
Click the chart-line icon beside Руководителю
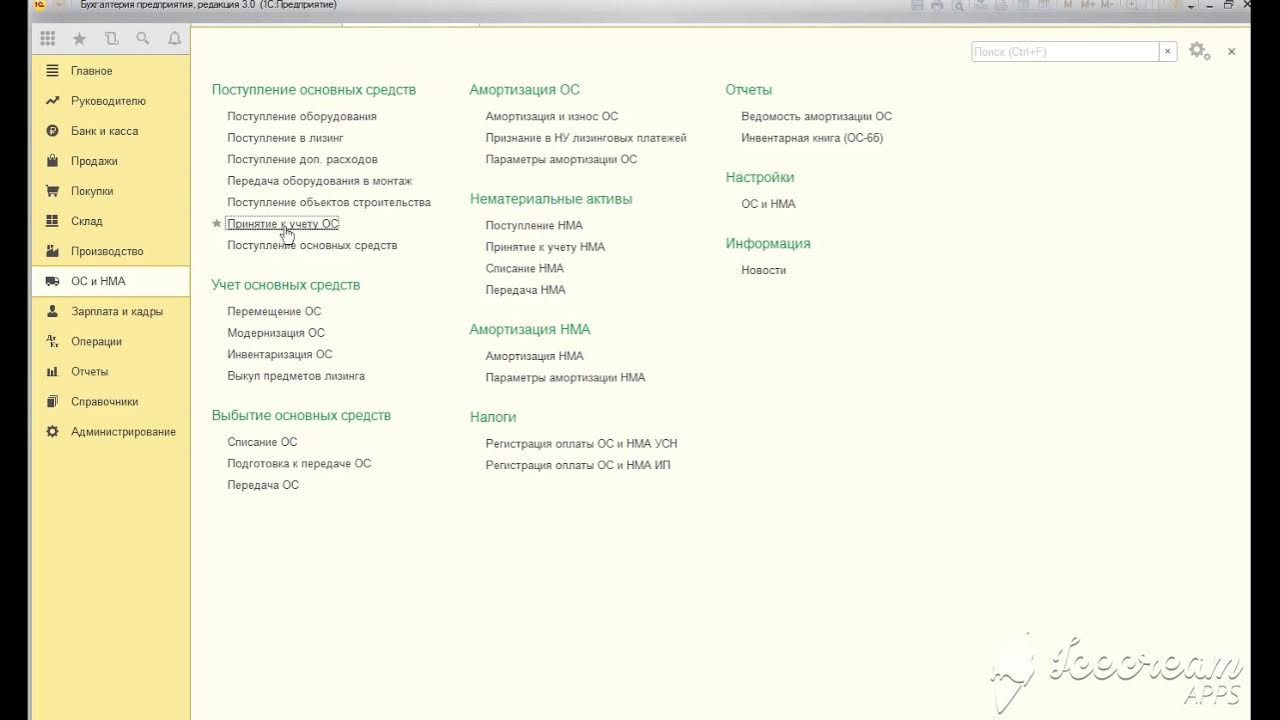(53, 101)
